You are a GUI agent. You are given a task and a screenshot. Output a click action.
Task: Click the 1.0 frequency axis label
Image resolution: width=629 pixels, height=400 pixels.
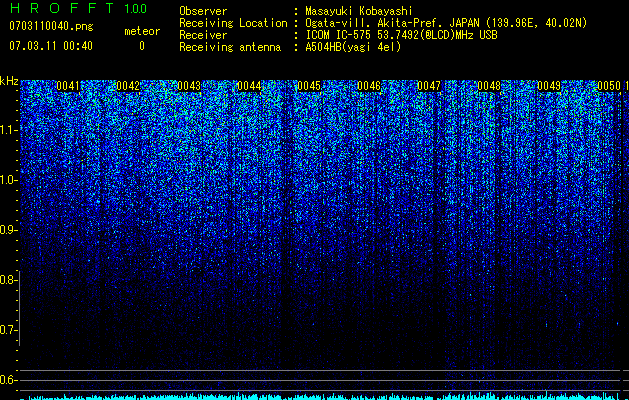click(9, 180)
